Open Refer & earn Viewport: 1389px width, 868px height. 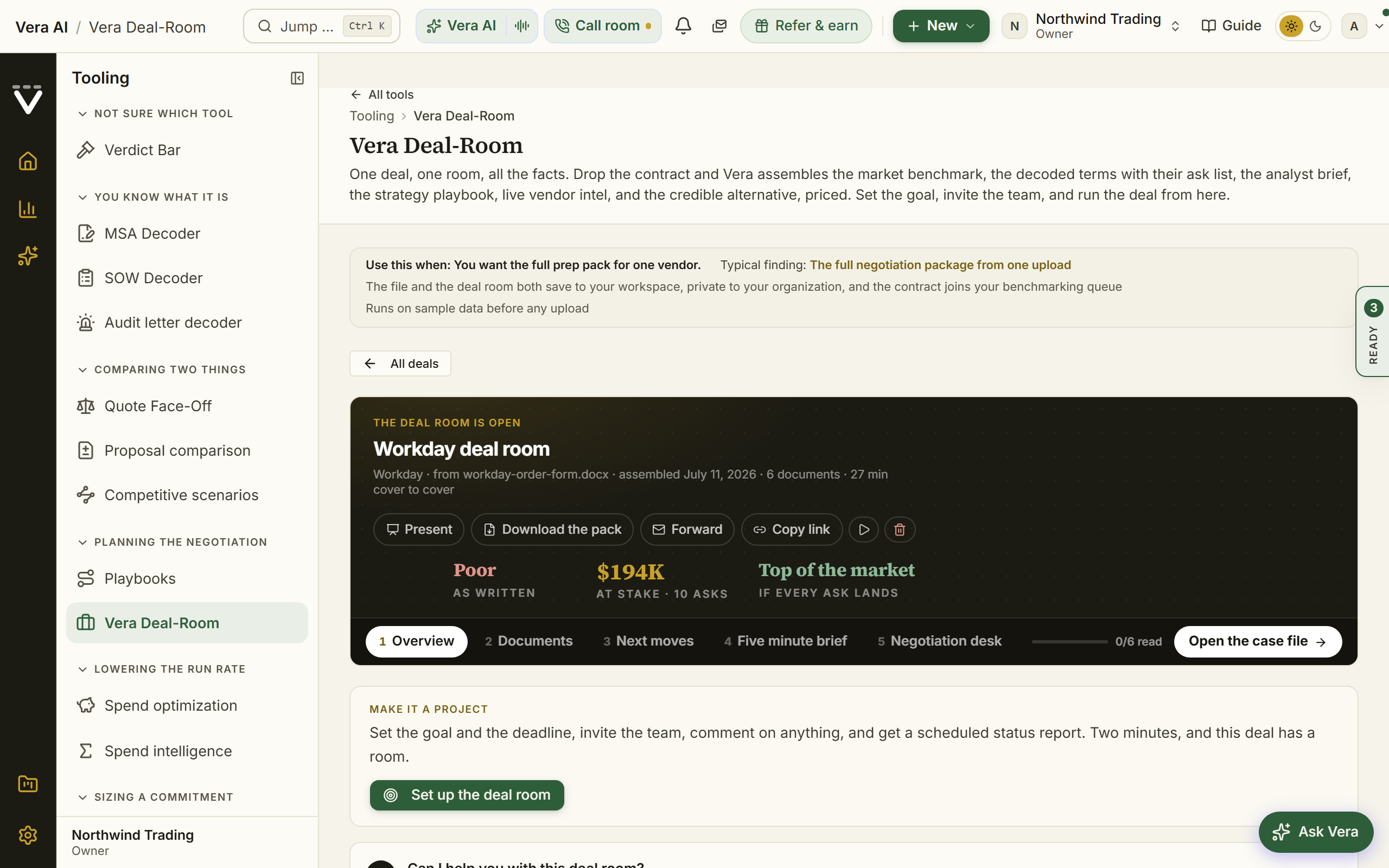click(x=805, y=26)
